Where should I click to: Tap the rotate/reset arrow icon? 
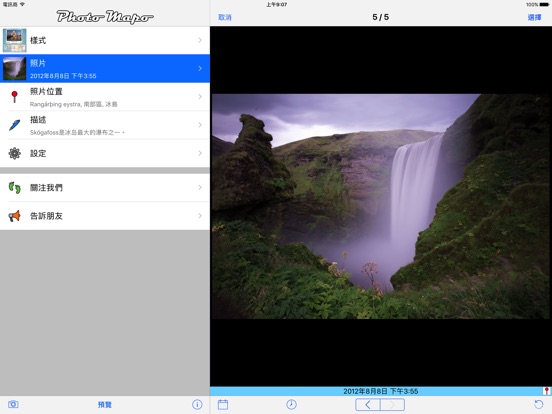coord(539,404)
